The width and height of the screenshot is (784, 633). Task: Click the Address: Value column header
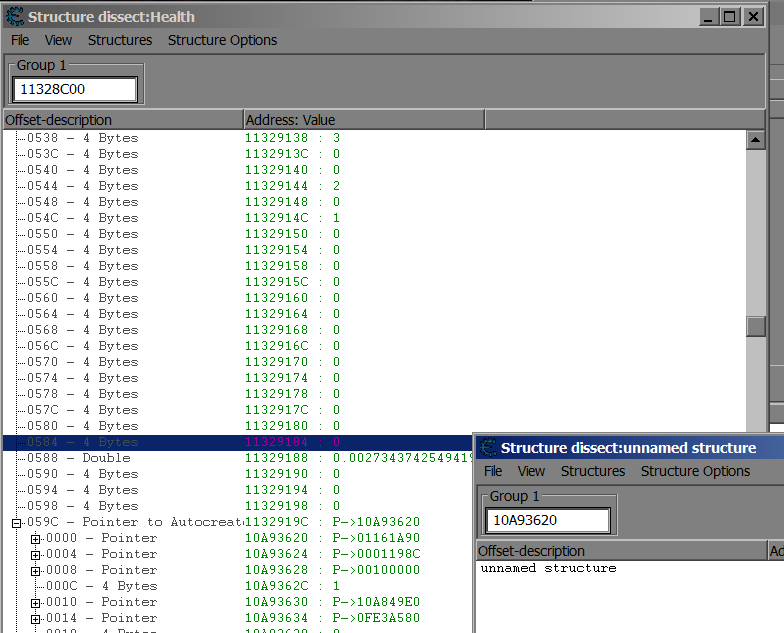pyautogui.click(x=363, y=120)
